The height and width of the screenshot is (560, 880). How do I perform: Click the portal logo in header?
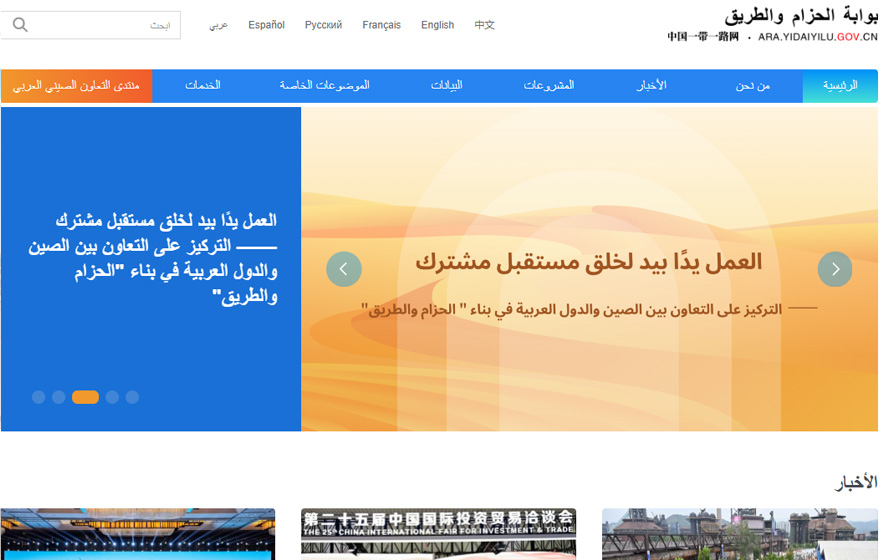pos(772,25)
